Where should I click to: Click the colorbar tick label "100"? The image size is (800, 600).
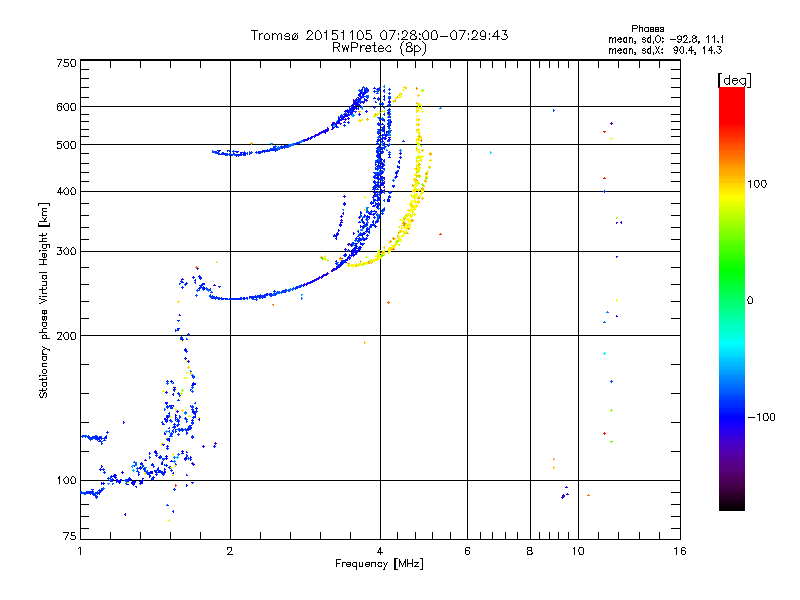pyautogui.click(x=757, y=184)
